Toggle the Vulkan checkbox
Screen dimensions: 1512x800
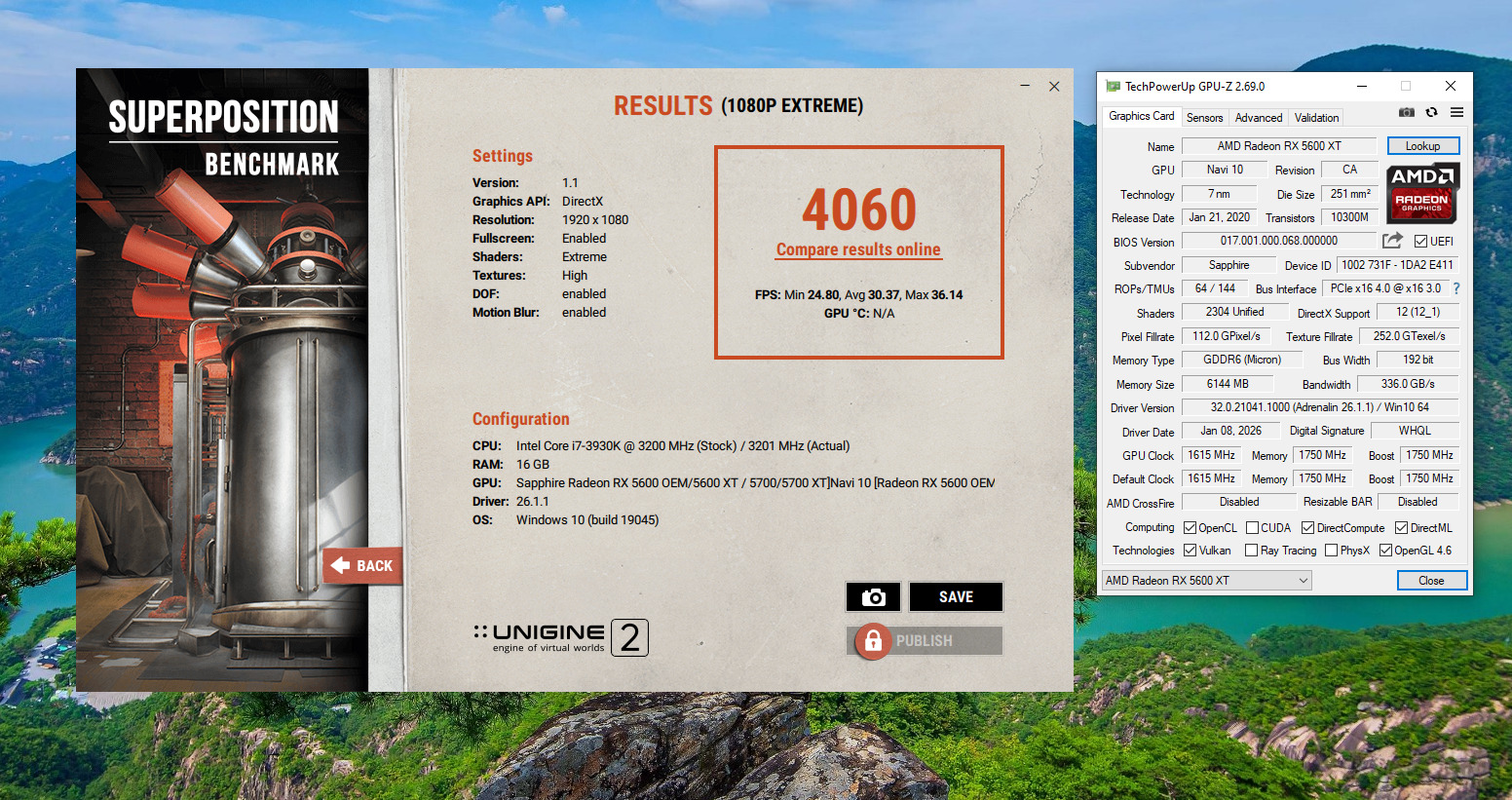1190,551
